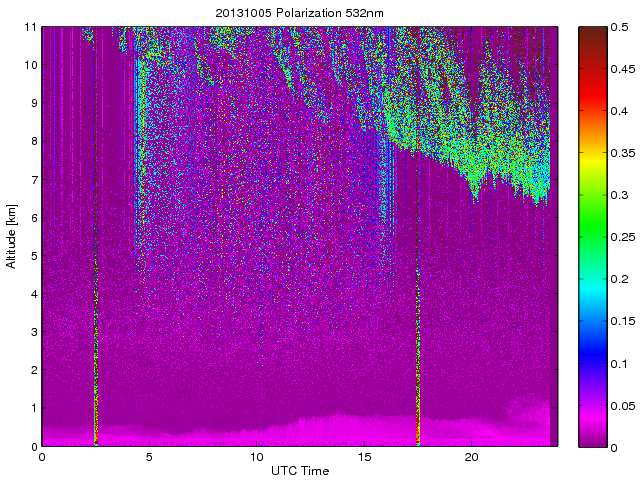The width and height of the screenshot is (640, 480).
Task: Click the colorbar tick label '0.35'
Action: [623, 153]
